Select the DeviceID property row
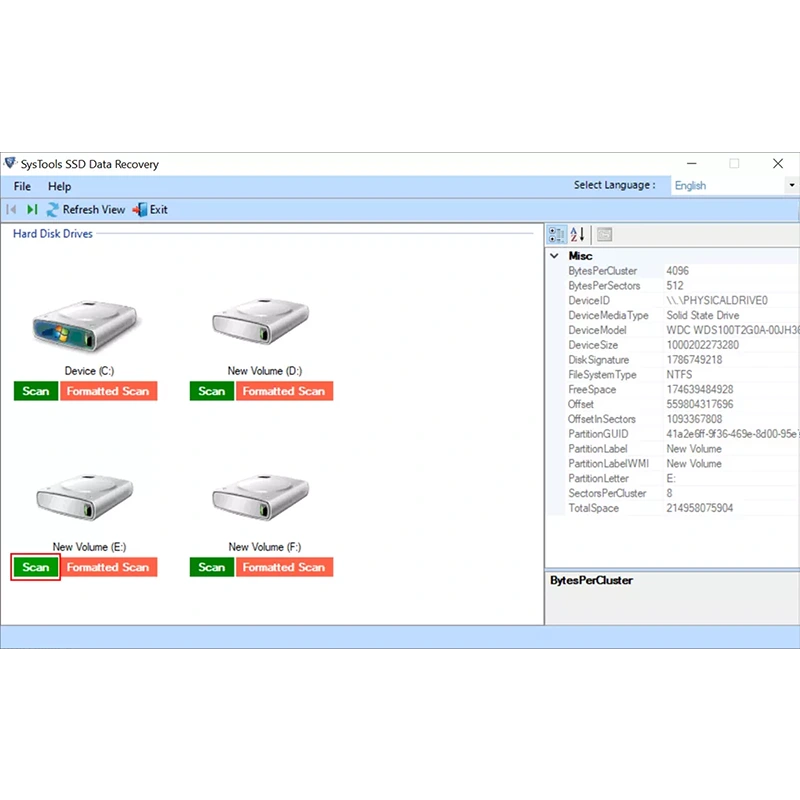 (683, 301)
